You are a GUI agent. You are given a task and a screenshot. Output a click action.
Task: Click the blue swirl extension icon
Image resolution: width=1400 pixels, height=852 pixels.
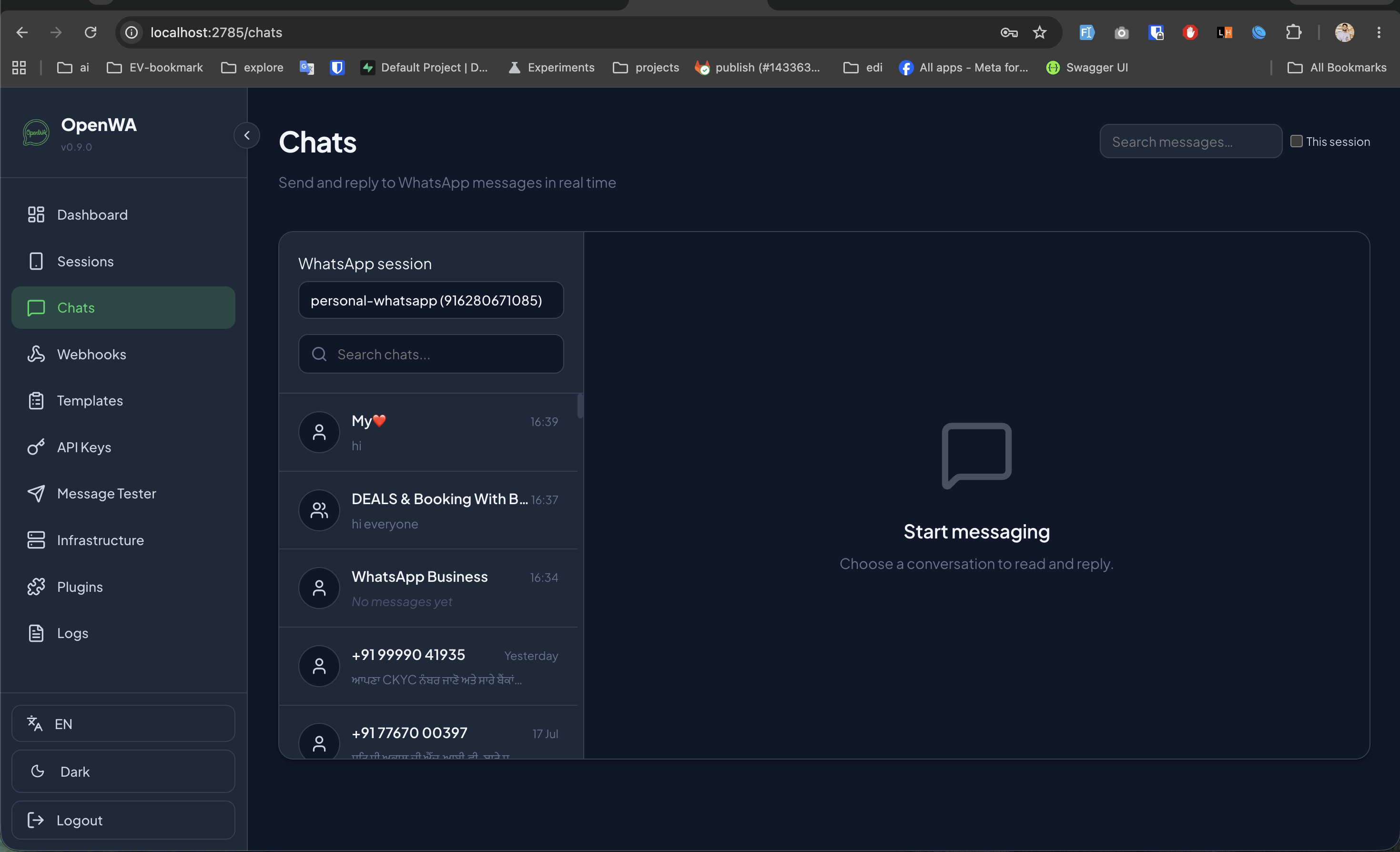click(1258, 32)
